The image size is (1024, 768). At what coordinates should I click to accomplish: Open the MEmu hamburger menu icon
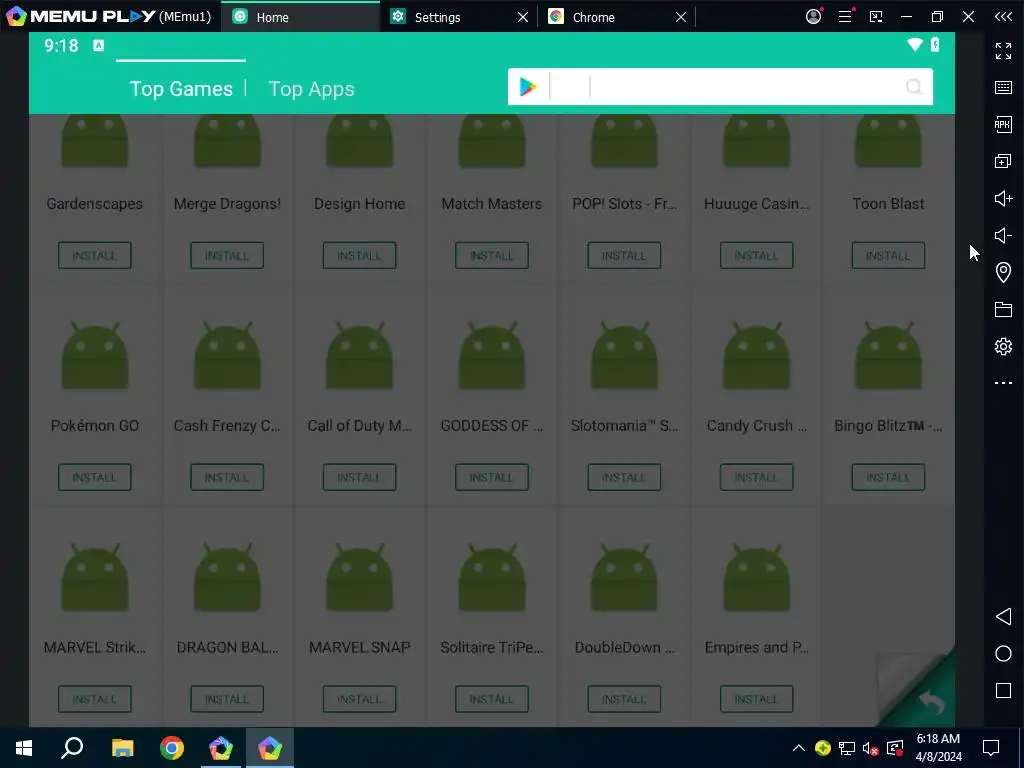coord(845,16)
